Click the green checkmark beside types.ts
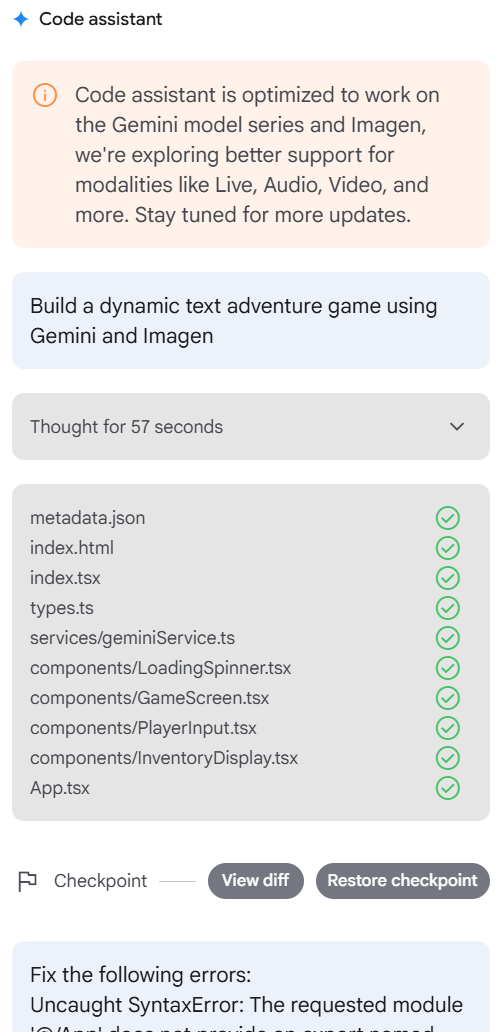Viewport: 499px width, 1032px height. (x=448, y=608)
